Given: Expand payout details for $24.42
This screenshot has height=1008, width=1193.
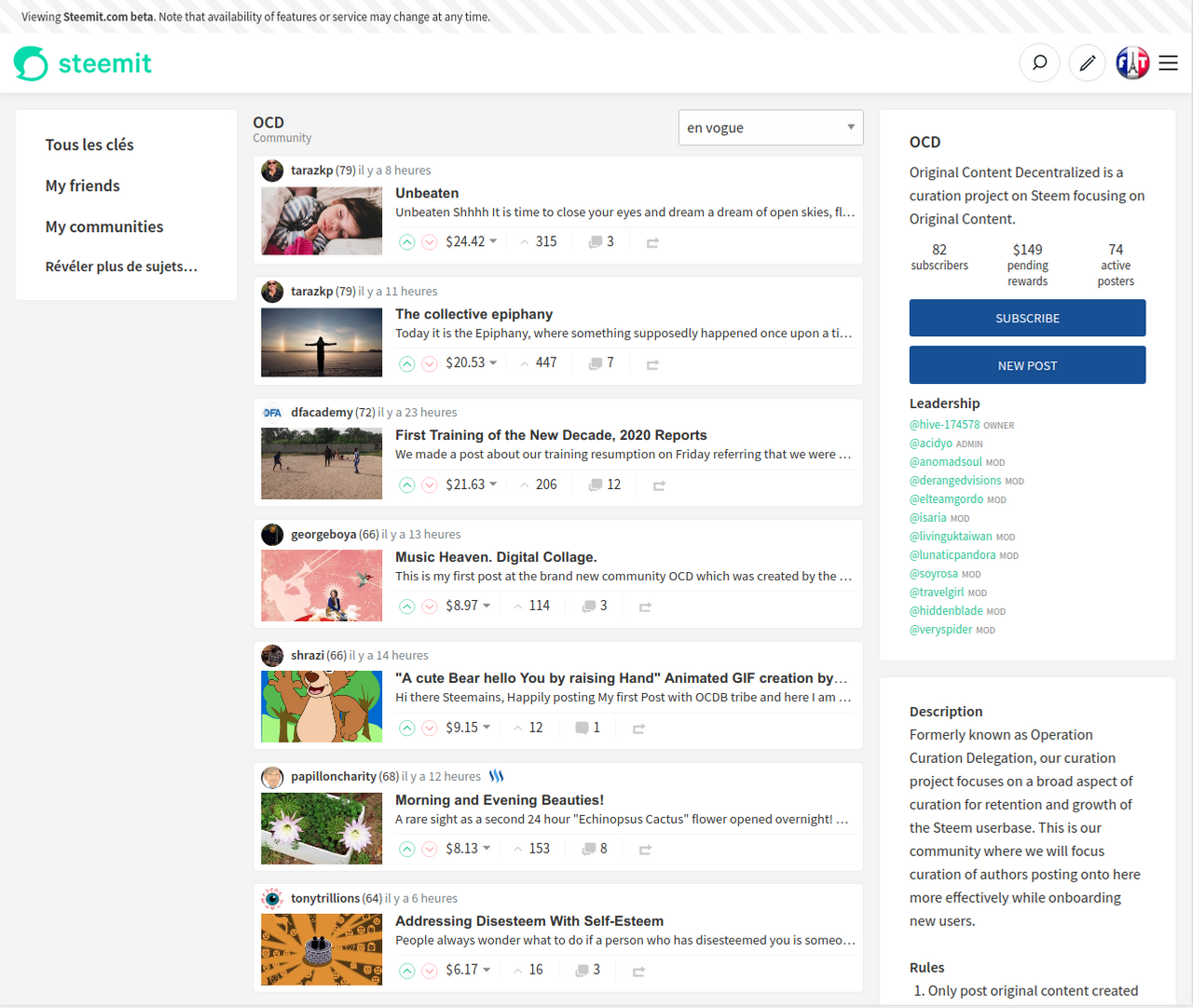Looking at the screenshot, I should point(472,241).
